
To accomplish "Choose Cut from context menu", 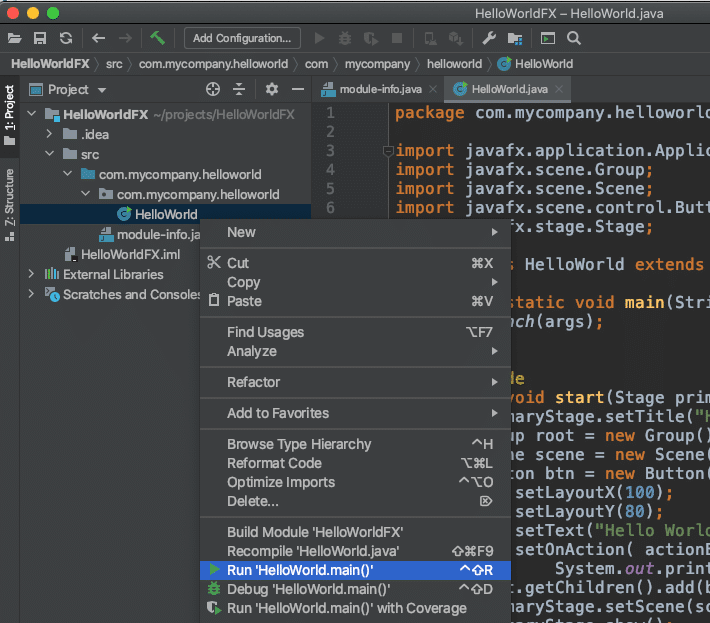I will point(355,263).
